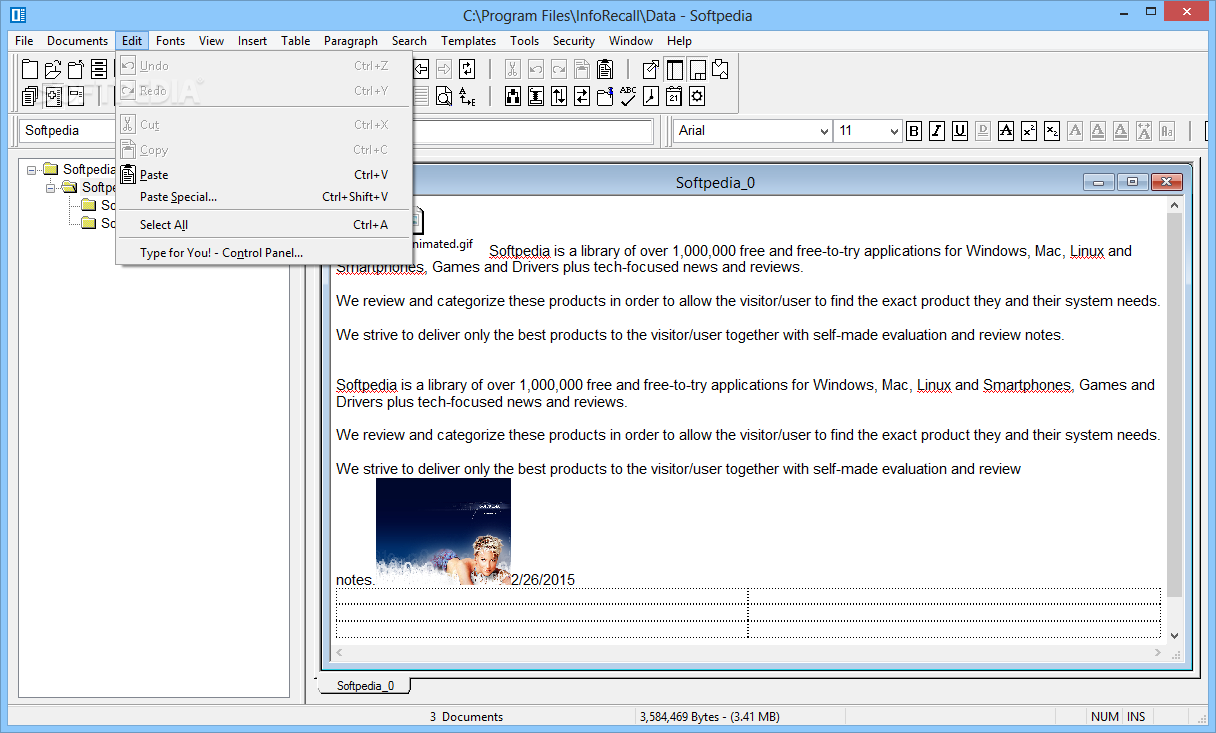Open the Table menu
This screenshot has width=1216, height=733.
click(x=295, y=41)
